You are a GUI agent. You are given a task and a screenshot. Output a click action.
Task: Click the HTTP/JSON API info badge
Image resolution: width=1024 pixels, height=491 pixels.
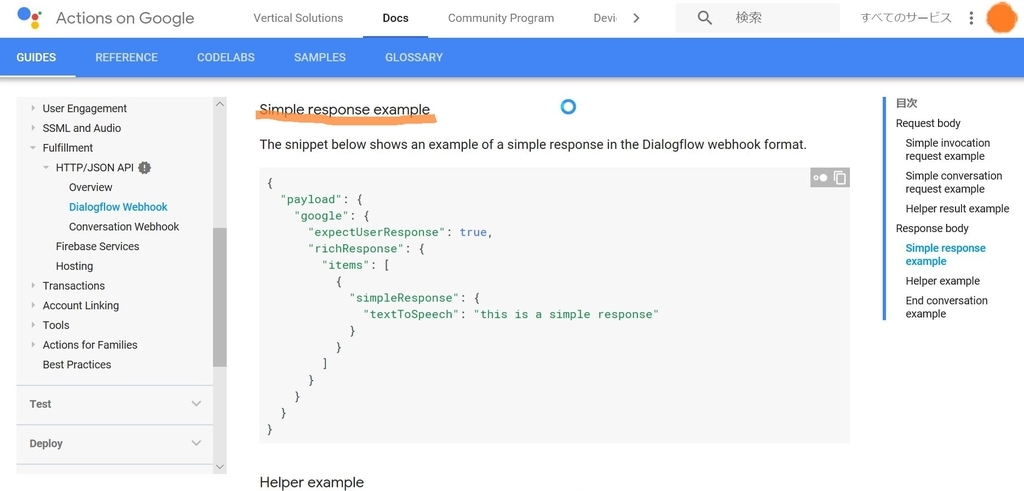[144, 168]
